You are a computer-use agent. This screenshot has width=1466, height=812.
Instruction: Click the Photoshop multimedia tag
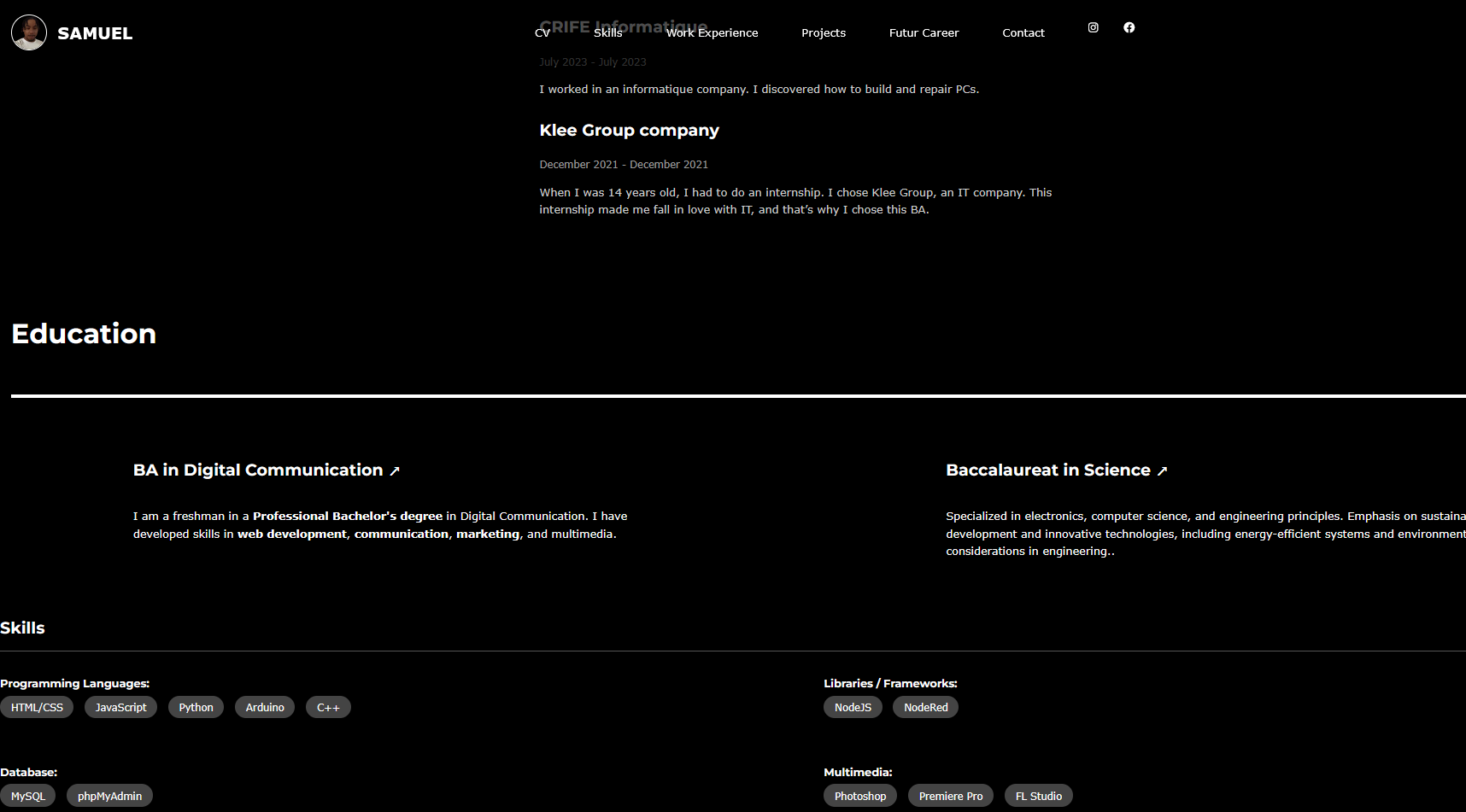point(859,796)
